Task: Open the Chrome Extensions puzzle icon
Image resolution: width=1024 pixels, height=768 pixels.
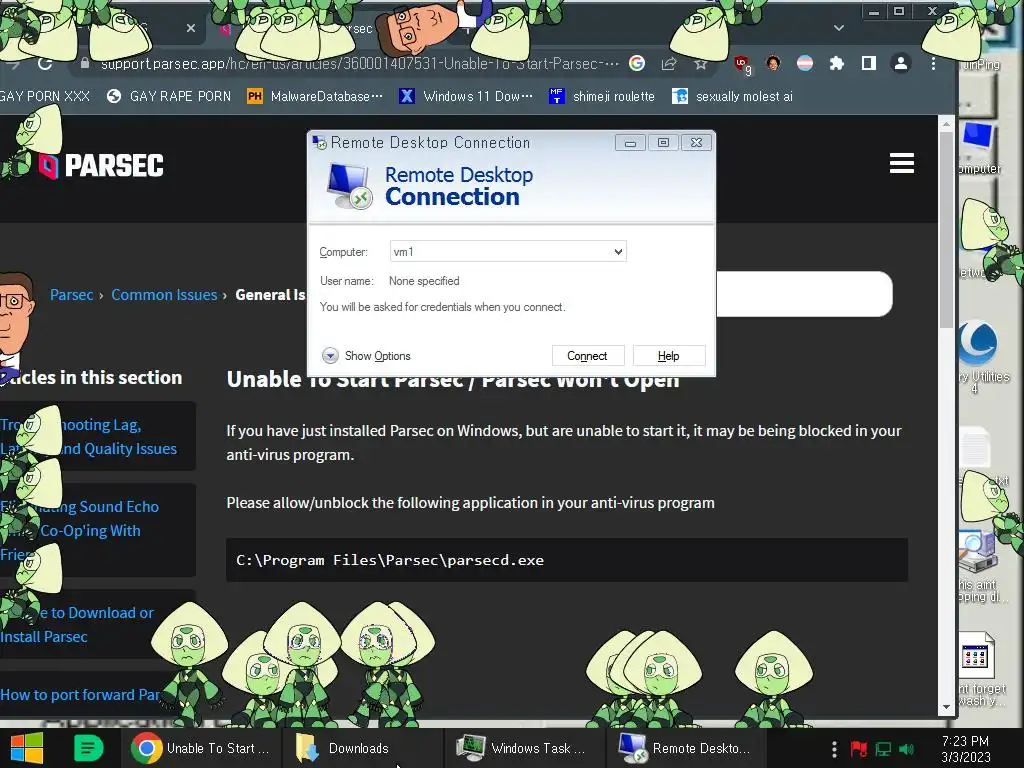Action: click(837, 63)
